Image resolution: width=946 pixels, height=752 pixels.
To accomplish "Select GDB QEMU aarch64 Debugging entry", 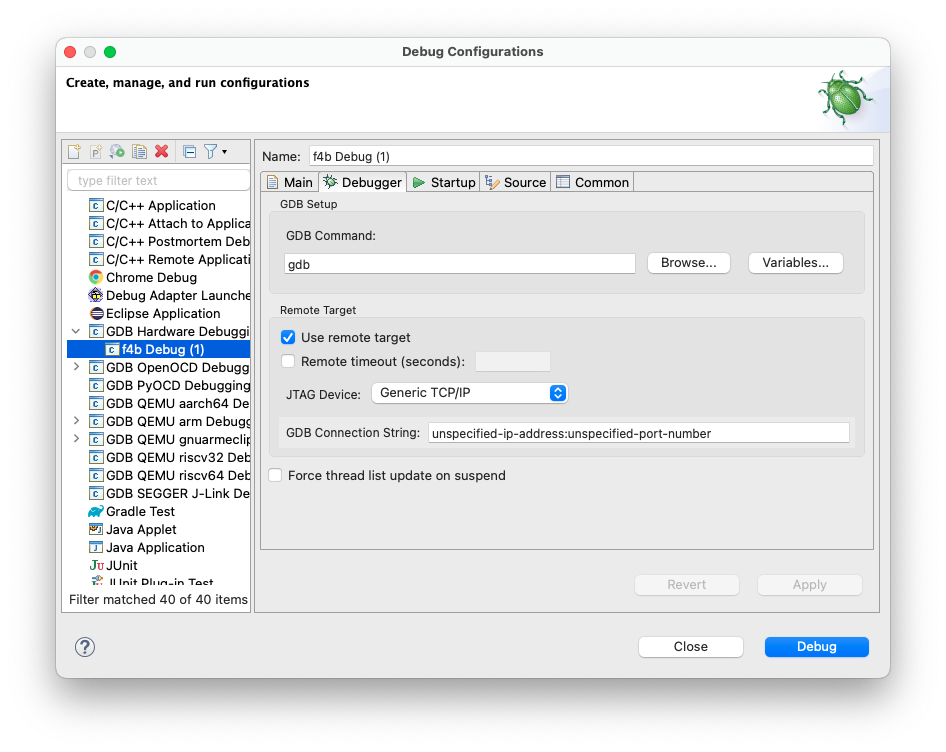I will pos(169,403).
